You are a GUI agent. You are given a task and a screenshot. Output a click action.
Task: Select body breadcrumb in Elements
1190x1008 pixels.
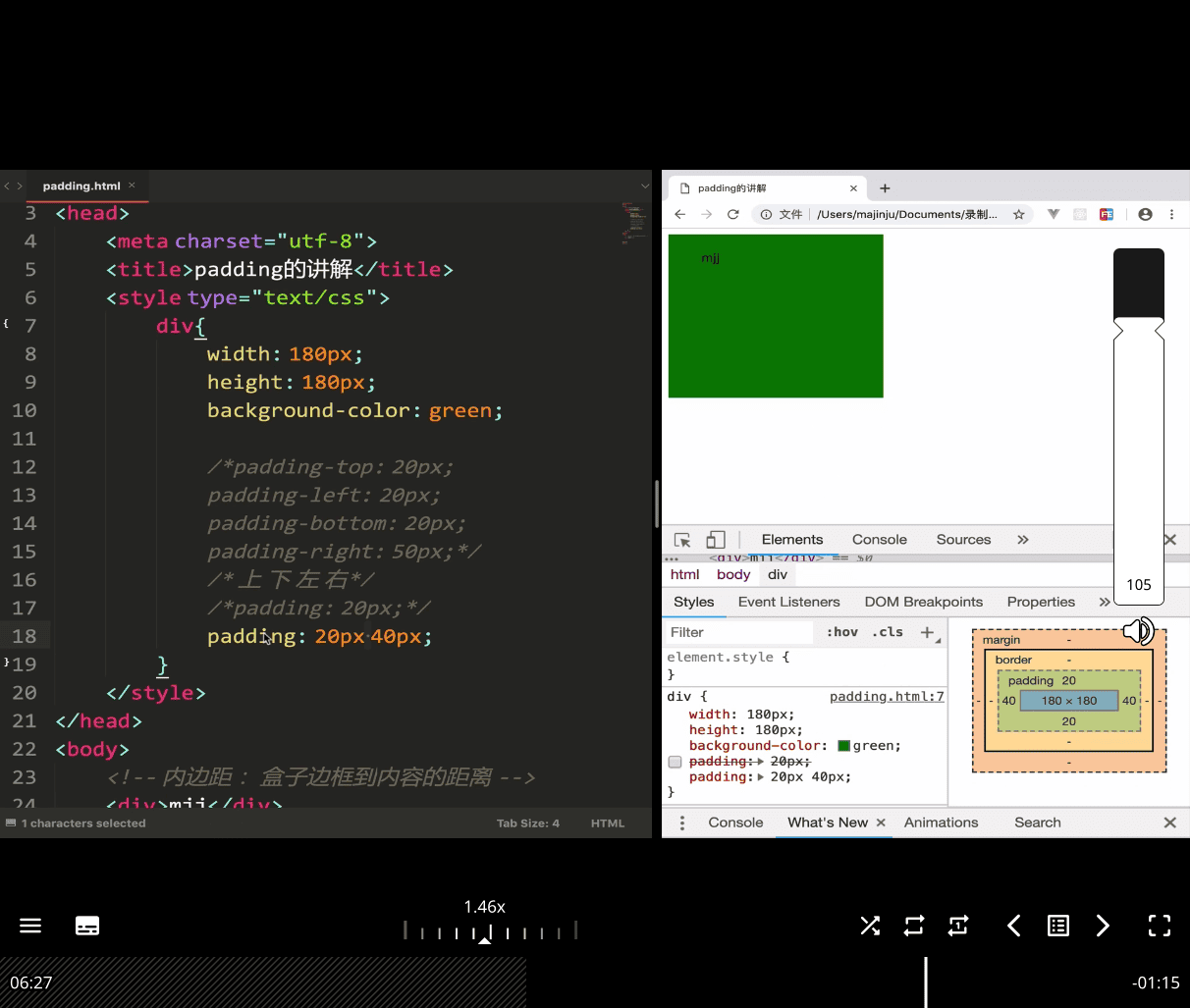(x=733, y=574)
